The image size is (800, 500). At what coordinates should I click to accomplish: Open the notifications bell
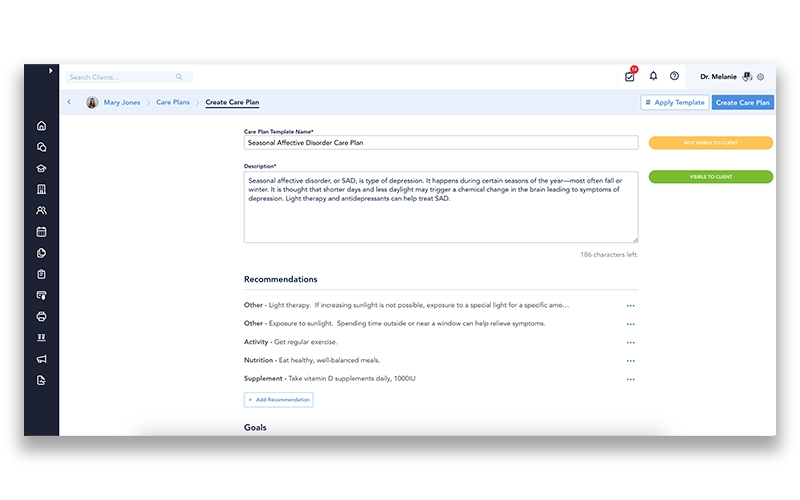coord(653,76)
